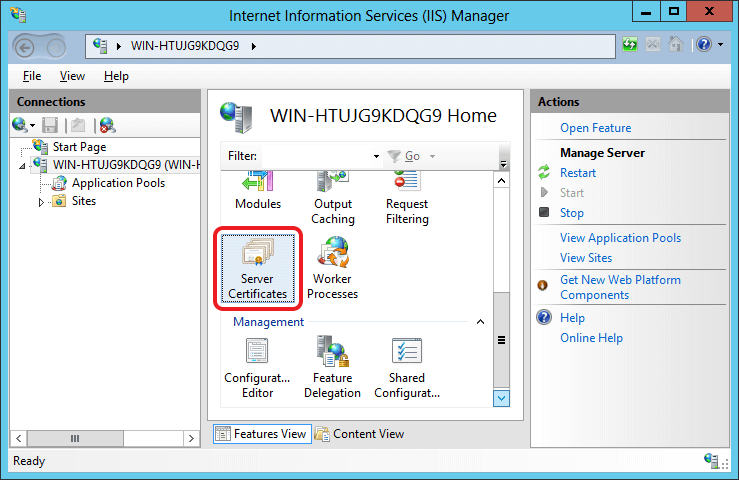Click the Delete Connection icon
The height and width of the screenshot is (480, 739).
pos(107,125)
